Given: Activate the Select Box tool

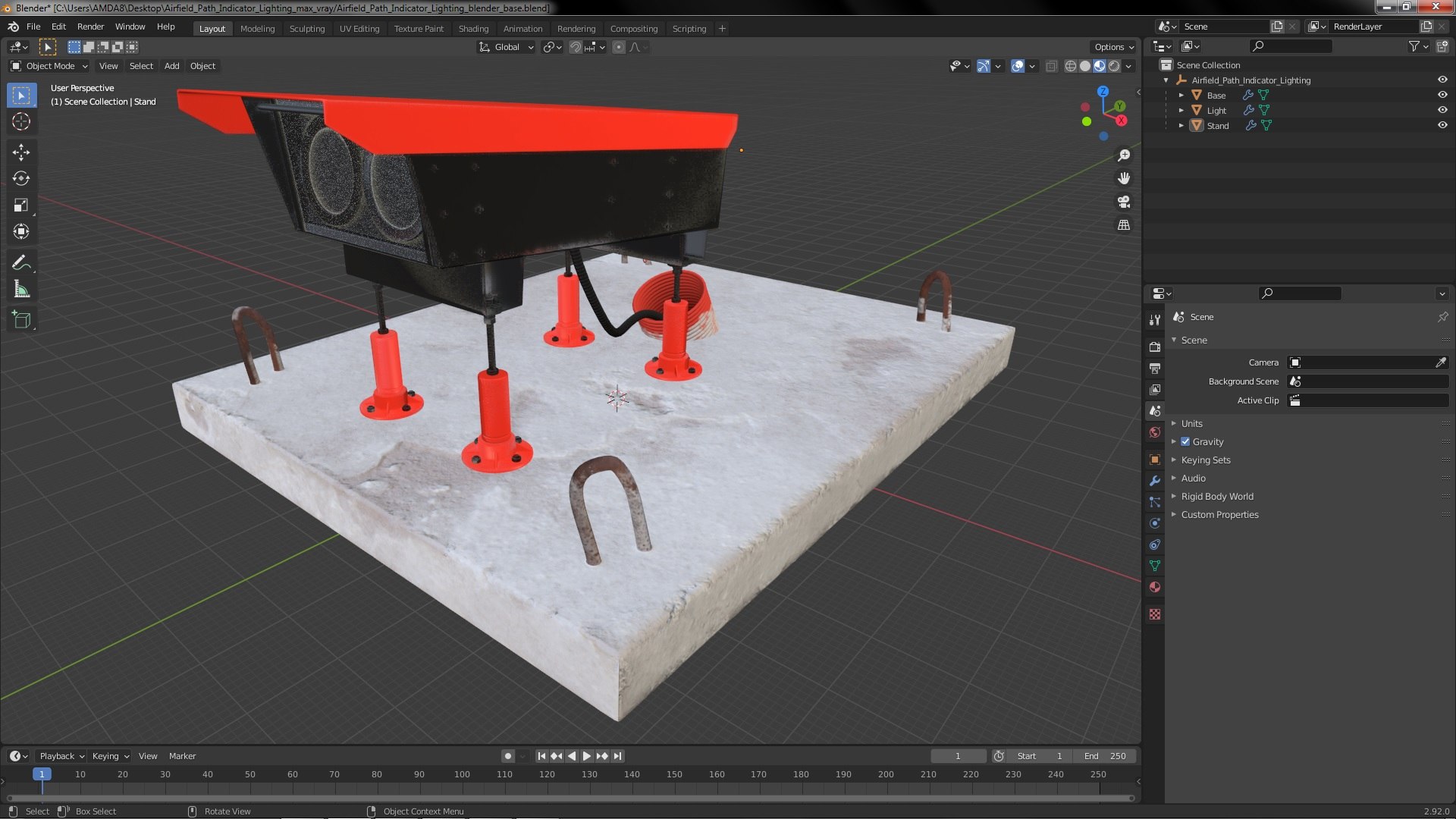Looking at the screenshot, I should pyautogui.click(x=21, y=96).
